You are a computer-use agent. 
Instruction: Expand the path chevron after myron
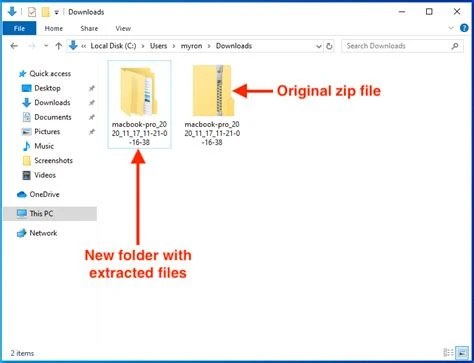209,46
